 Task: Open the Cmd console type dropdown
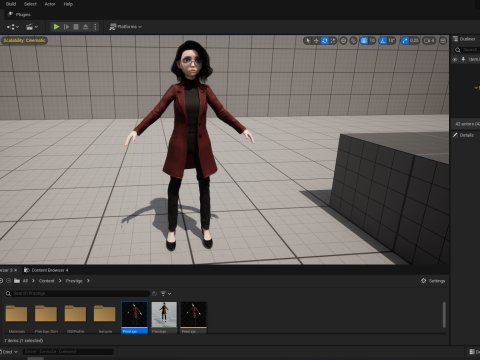pos(9,352)
